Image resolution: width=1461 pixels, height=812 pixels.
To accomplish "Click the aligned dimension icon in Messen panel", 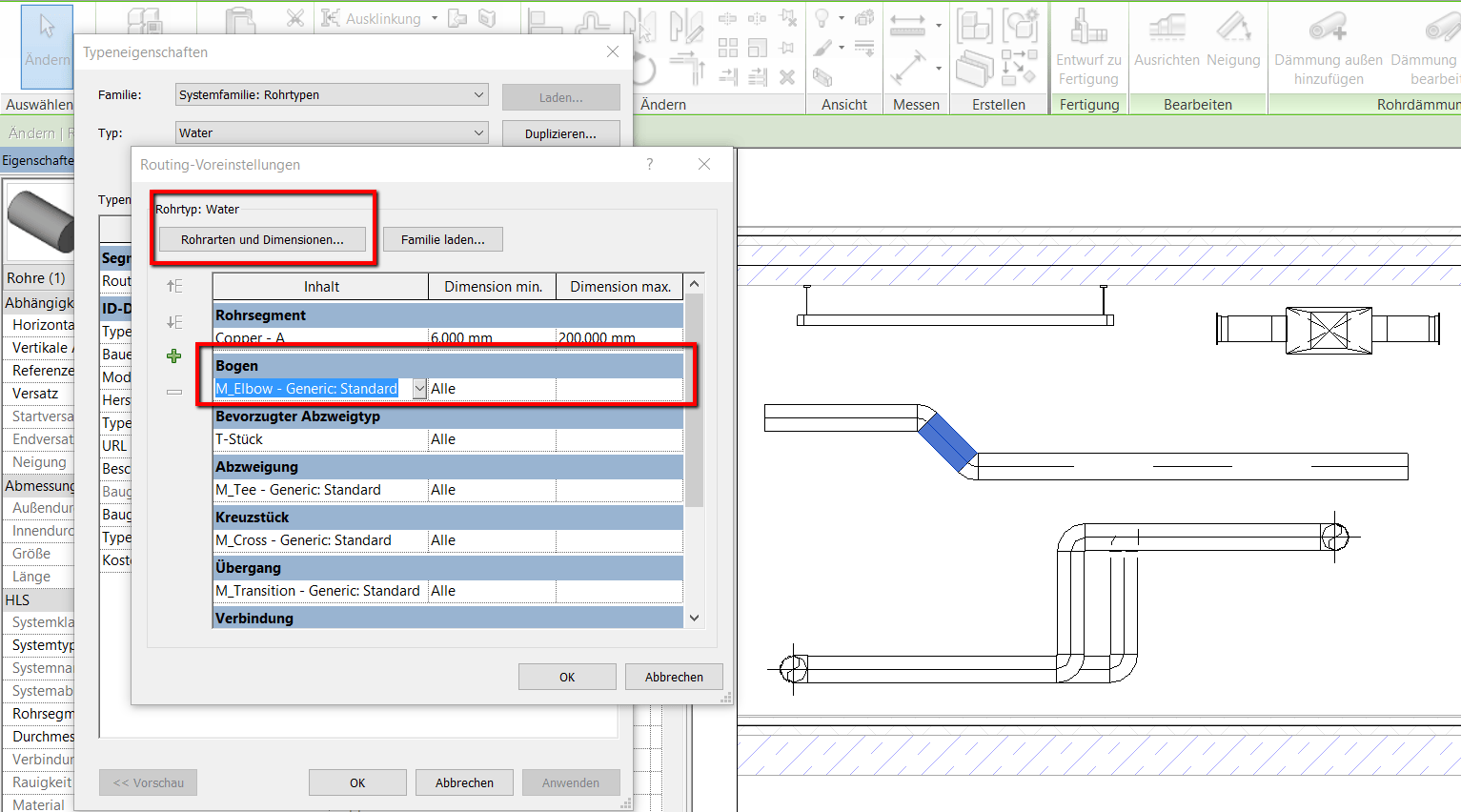I will click(x=907, y=68).
